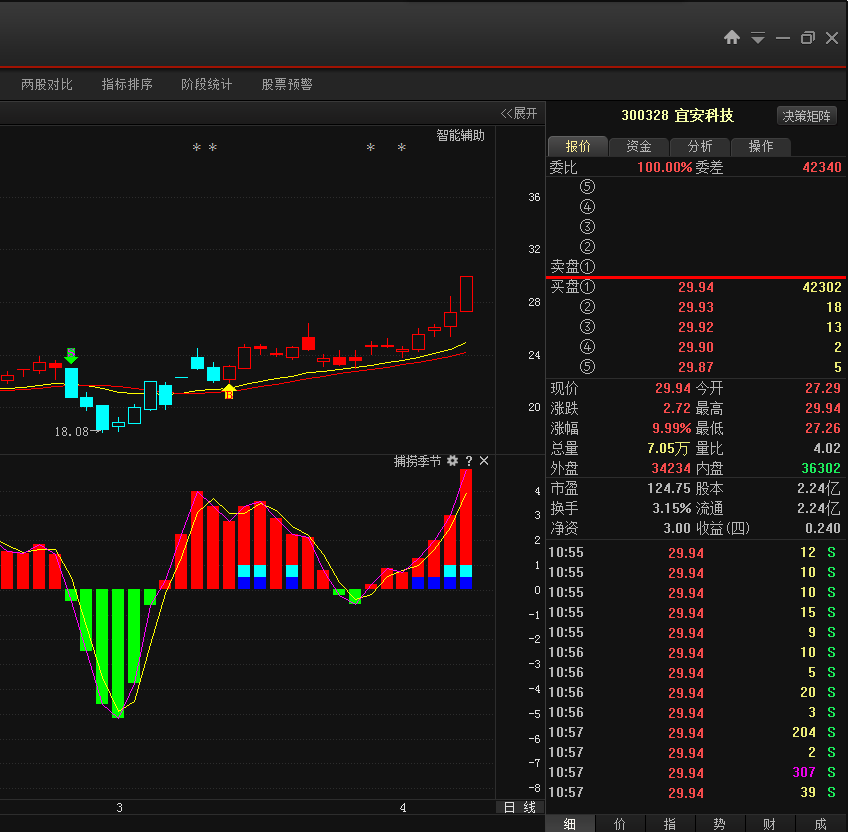
Task: Close the 捕捞季节 indicator panel
Action: pyautogui.click(x=484, y=460)
